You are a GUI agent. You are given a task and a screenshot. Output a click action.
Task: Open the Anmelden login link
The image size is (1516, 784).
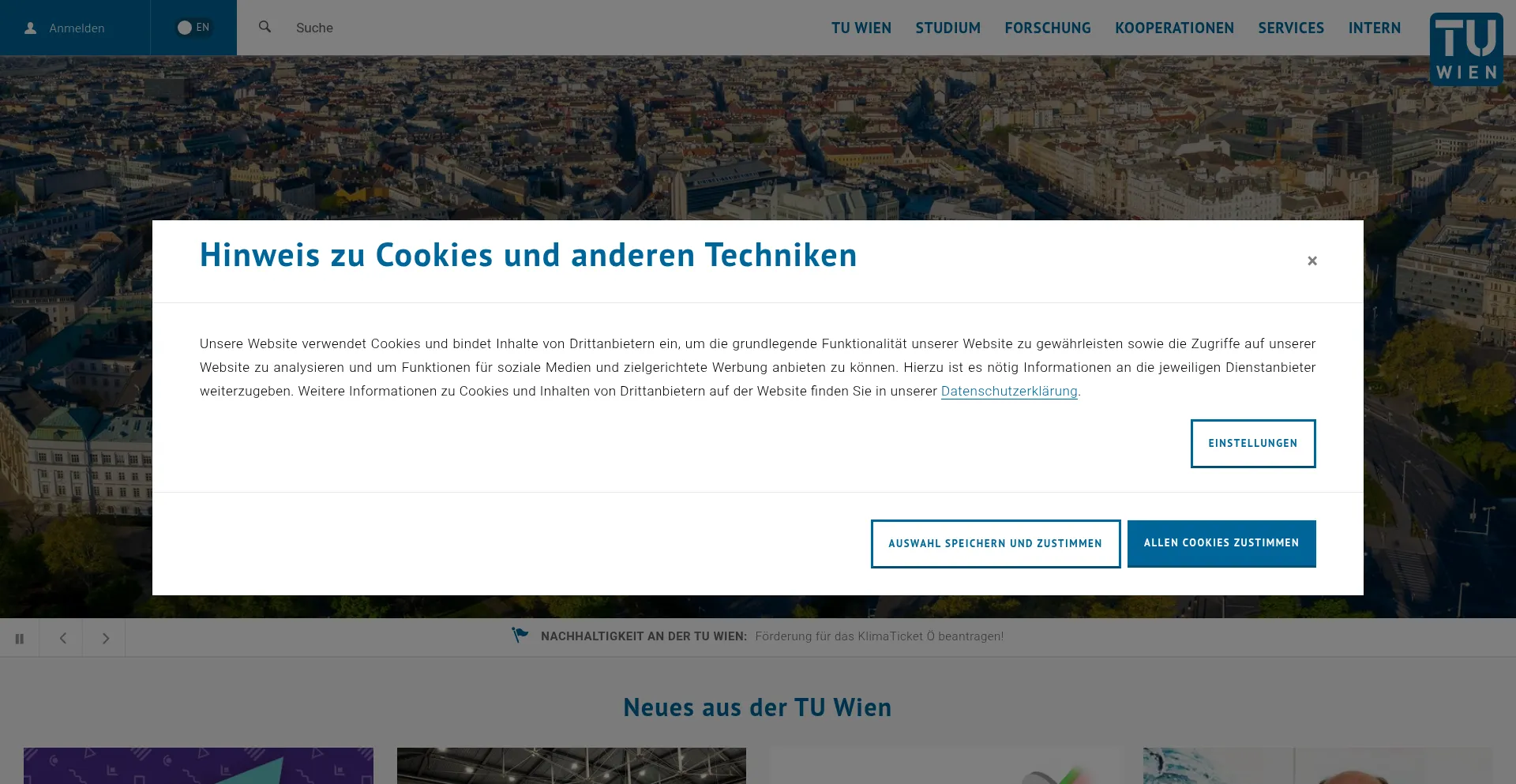pyautogui.click(x=77, y=28)
